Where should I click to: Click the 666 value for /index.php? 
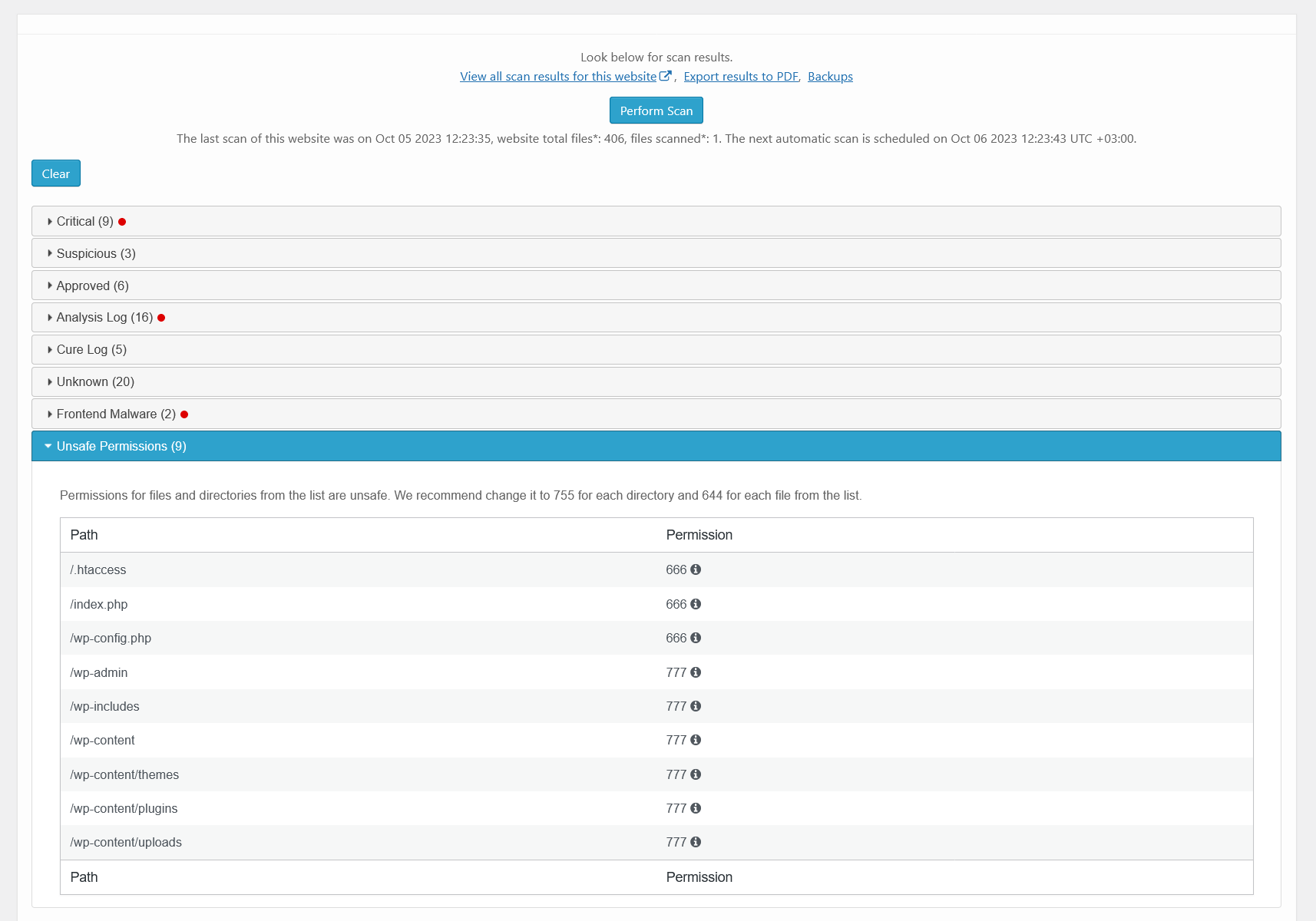pyautogui.click(x=676, y=604)
